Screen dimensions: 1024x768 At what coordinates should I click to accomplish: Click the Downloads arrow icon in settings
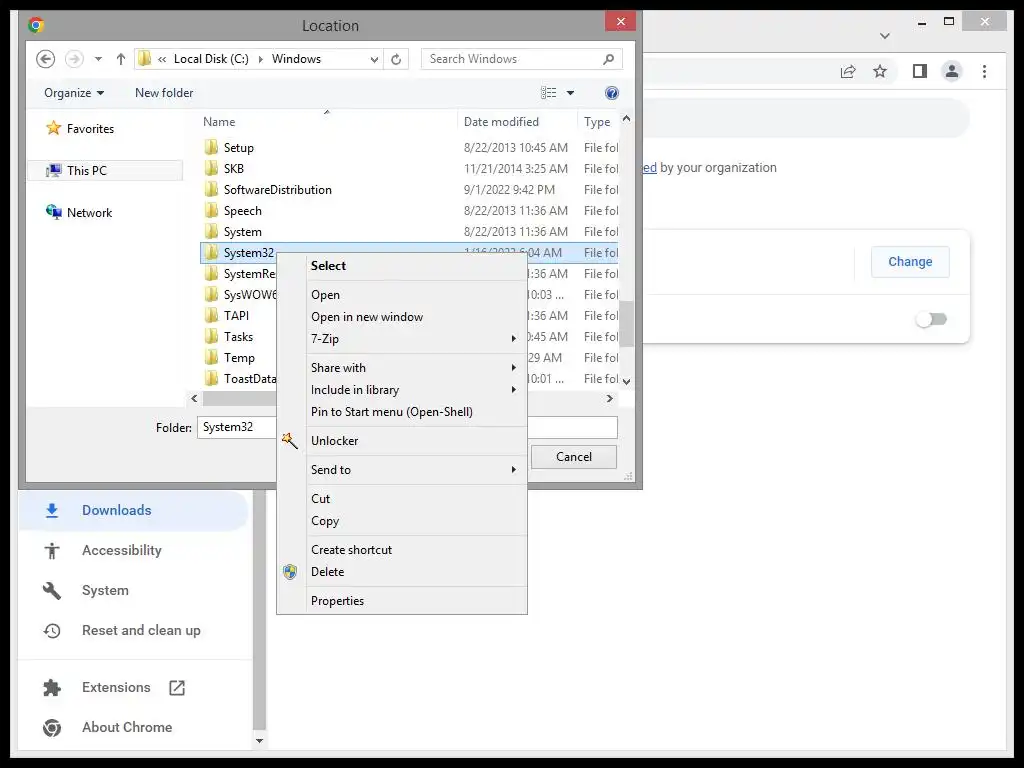coord(52,511)
